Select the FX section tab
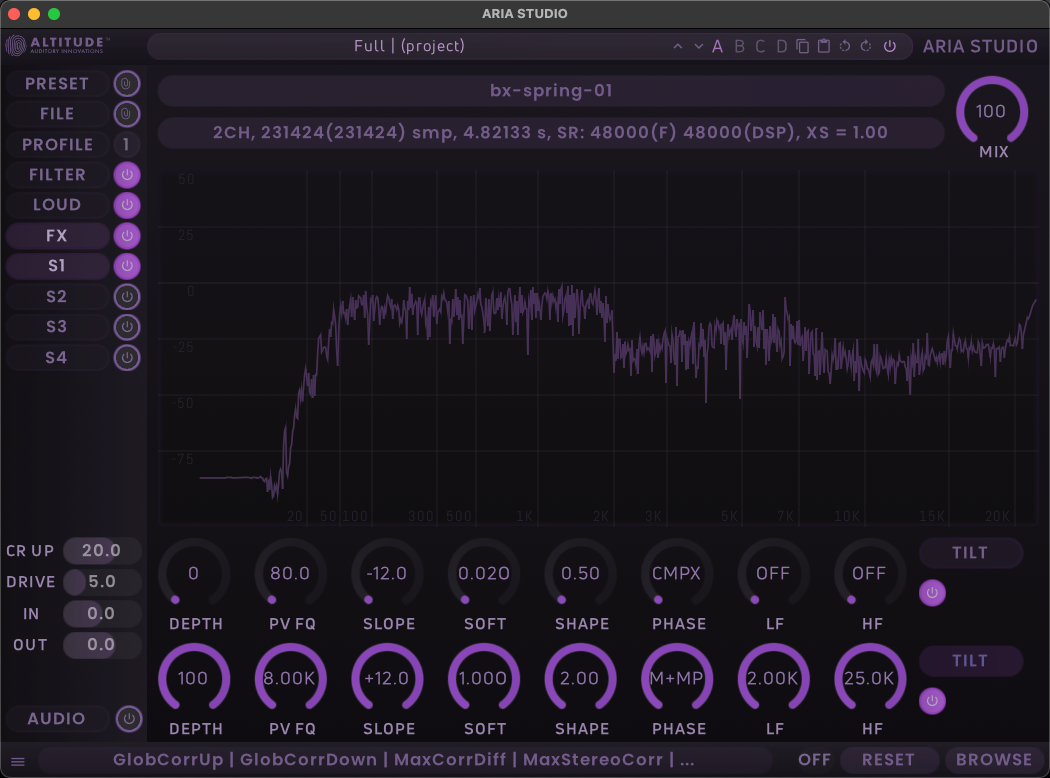This screenshot has height=778, width=1050. pos(57,236)
